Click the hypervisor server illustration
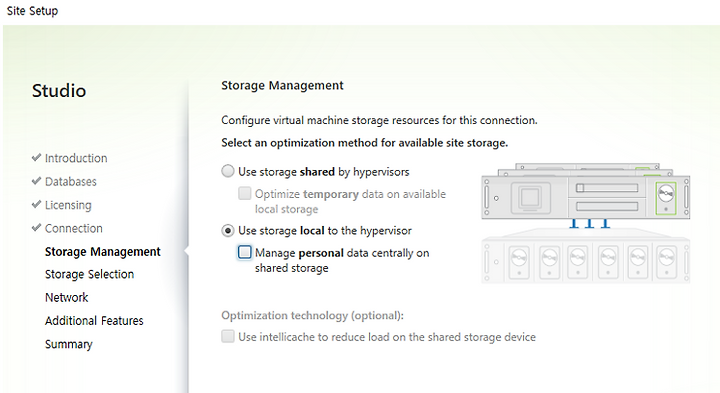 [x=585, y=191]
